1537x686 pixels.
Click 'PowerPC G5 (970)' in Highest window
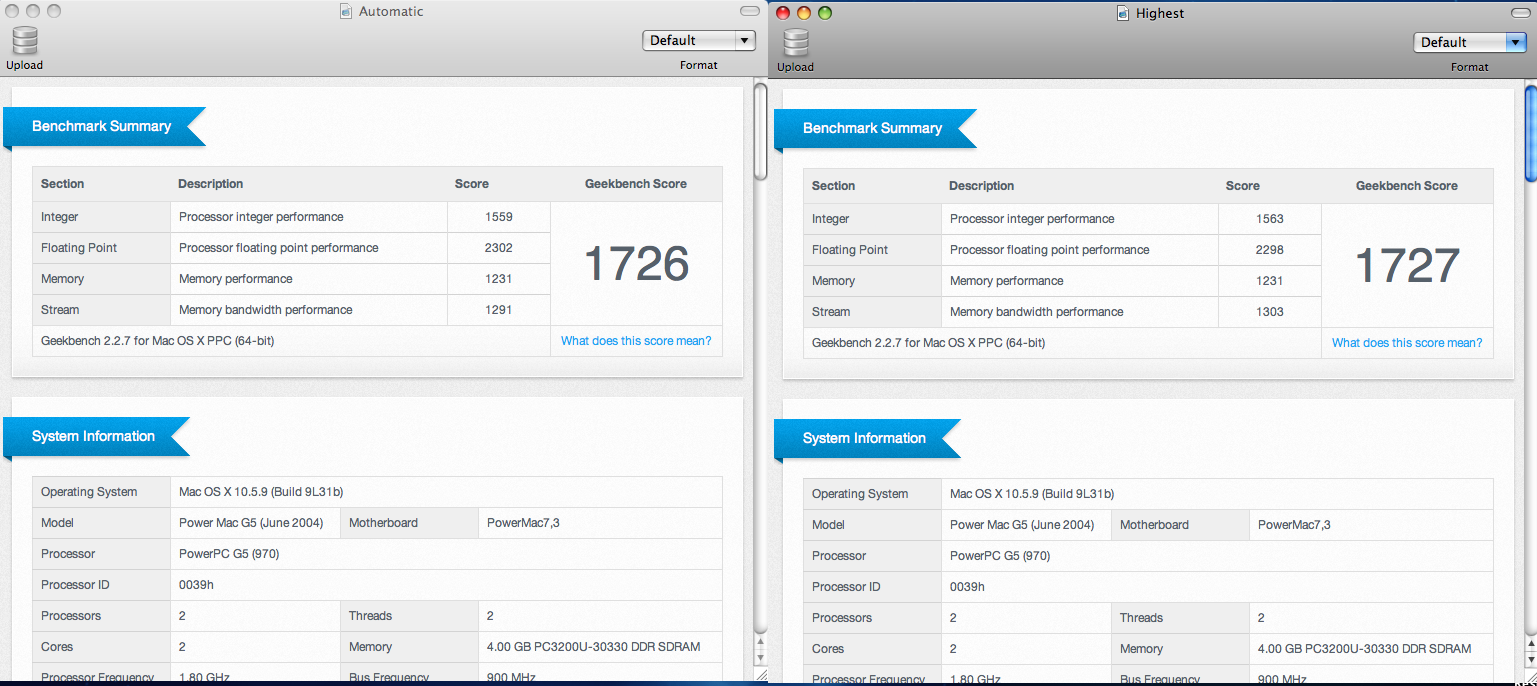[1000, 556]
